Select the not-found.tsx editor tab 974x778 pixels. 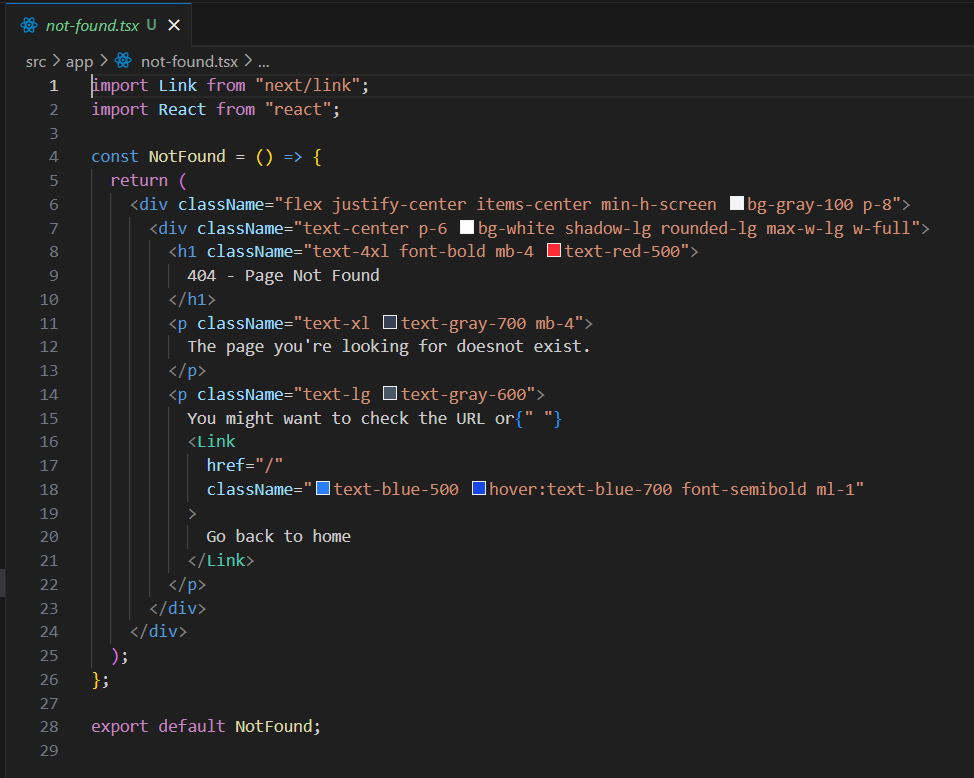[99, 25]
